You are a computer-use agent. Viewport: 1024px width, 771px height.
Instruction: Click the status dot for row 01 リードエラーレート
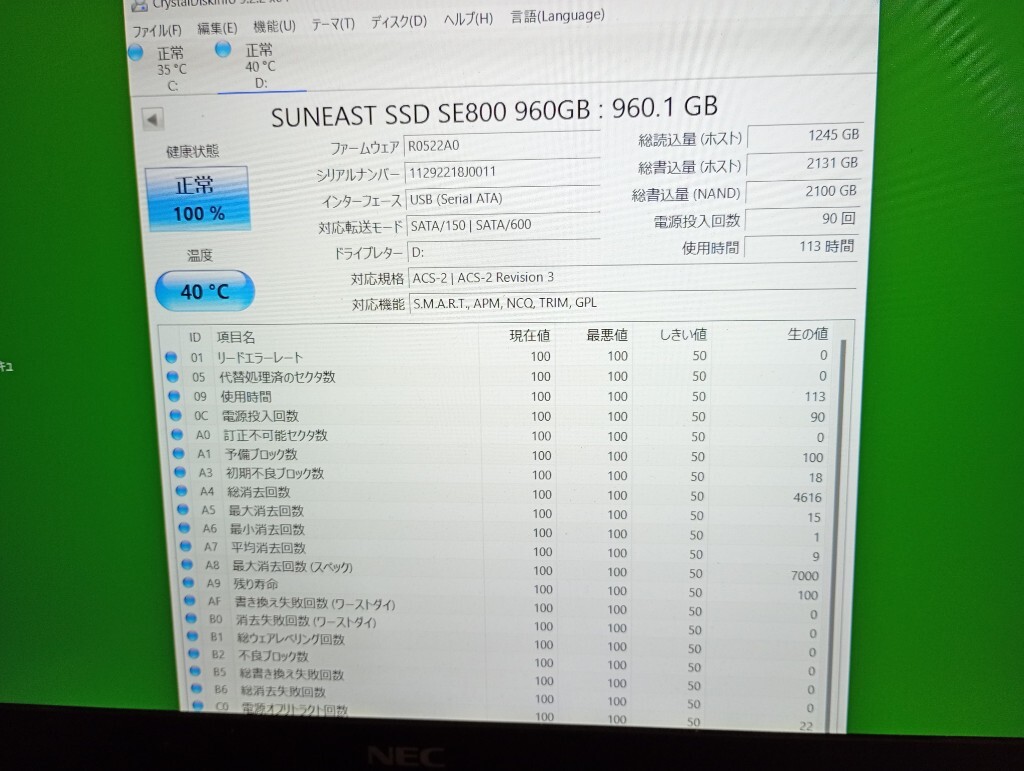[171, 357]
